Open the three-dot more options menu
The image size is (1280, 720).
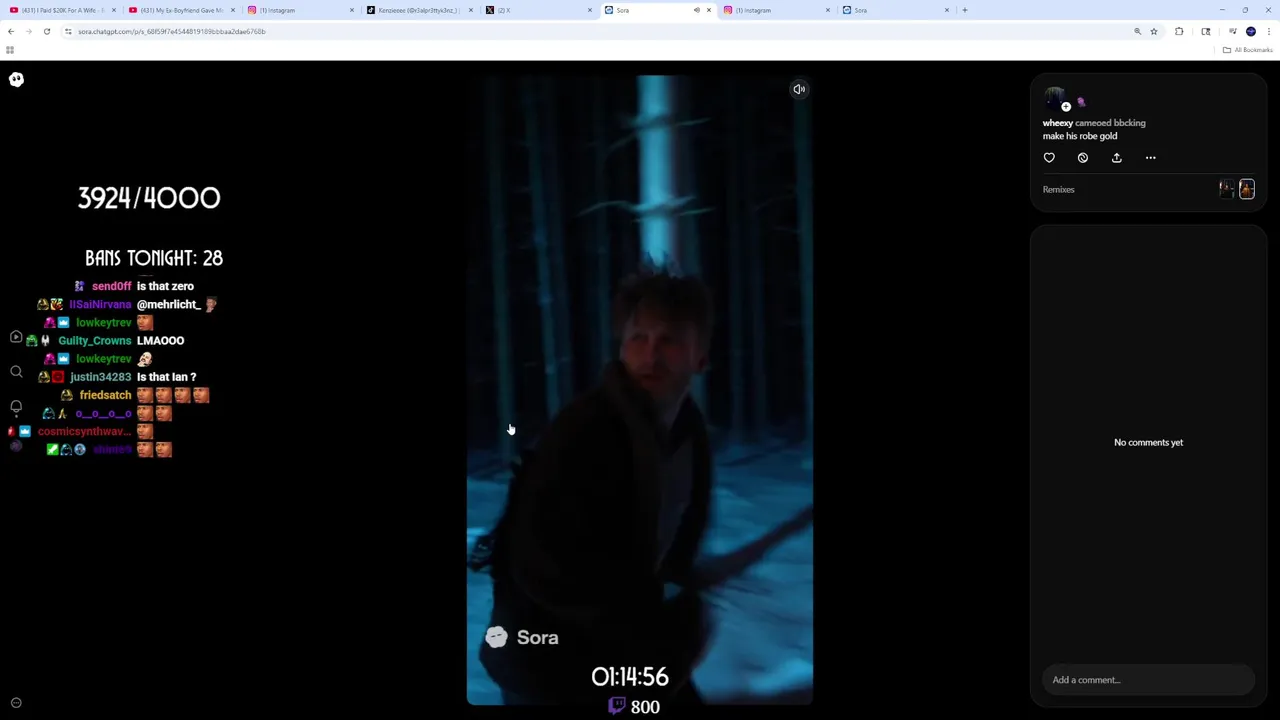point(1150,158)
